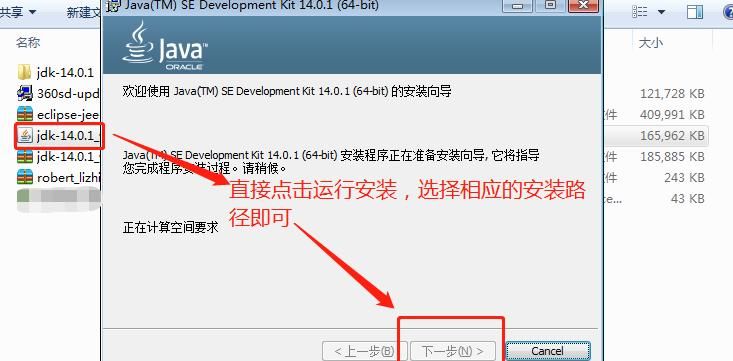Click the 上一步(B) button
The height and width of the screenshot is (361, 733).
coord(365,351)
